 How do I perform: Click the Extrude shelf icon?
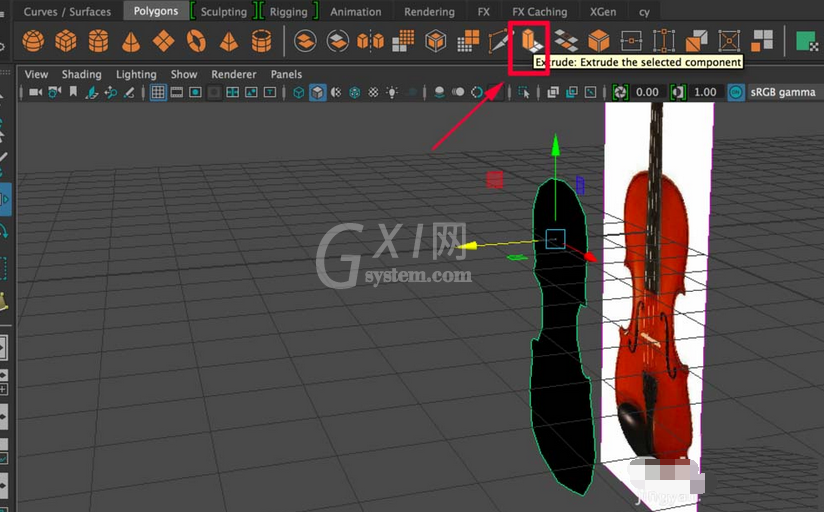tap(530, 40)
